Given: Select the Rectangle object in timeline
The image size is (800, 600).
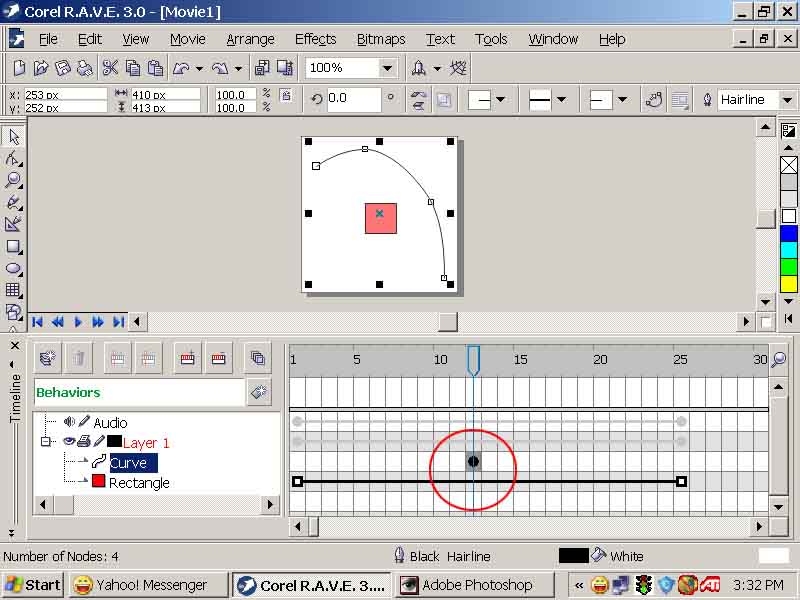Looking at the screenshot, I should coord(139,483).
